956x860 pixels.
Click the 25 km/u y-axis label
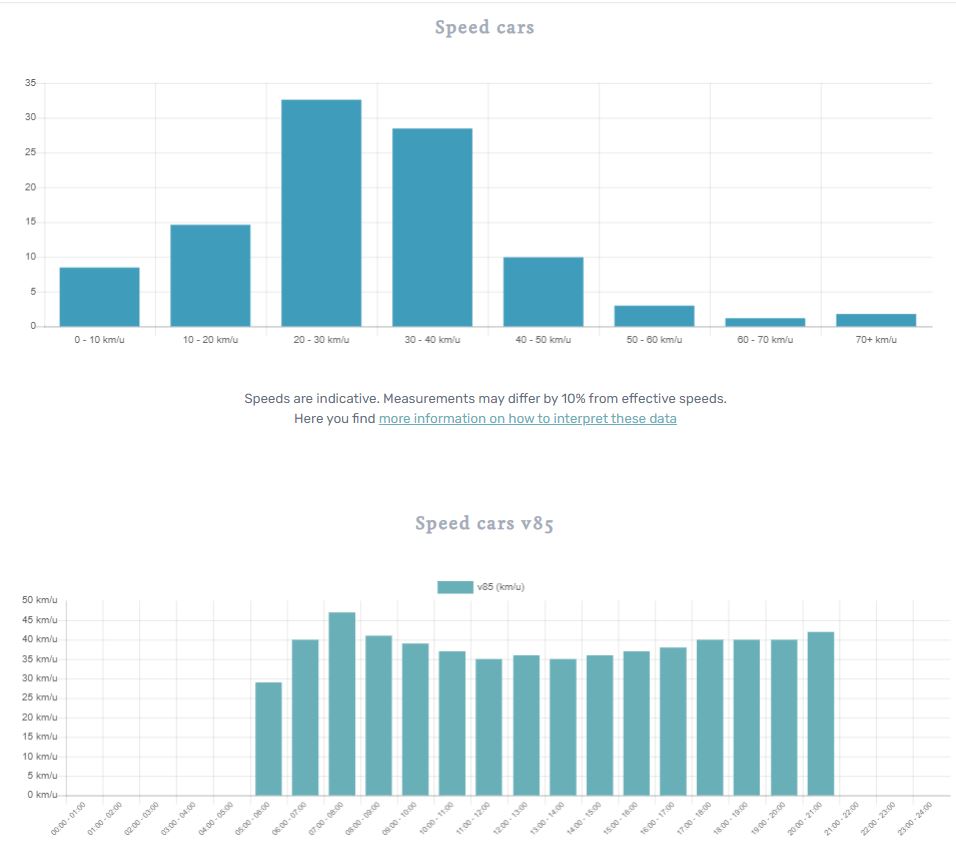pyautogui.click(x=40, y=697)
